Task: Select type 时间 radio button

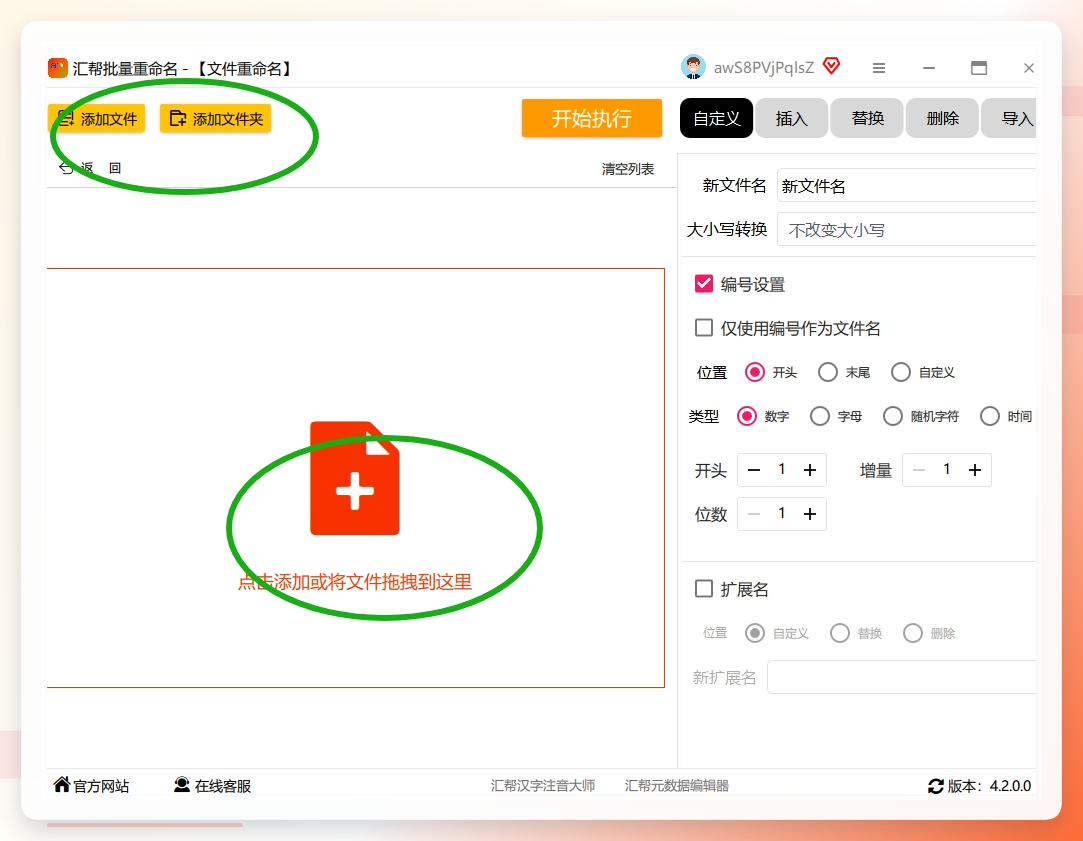Action: tap(990, 416)
